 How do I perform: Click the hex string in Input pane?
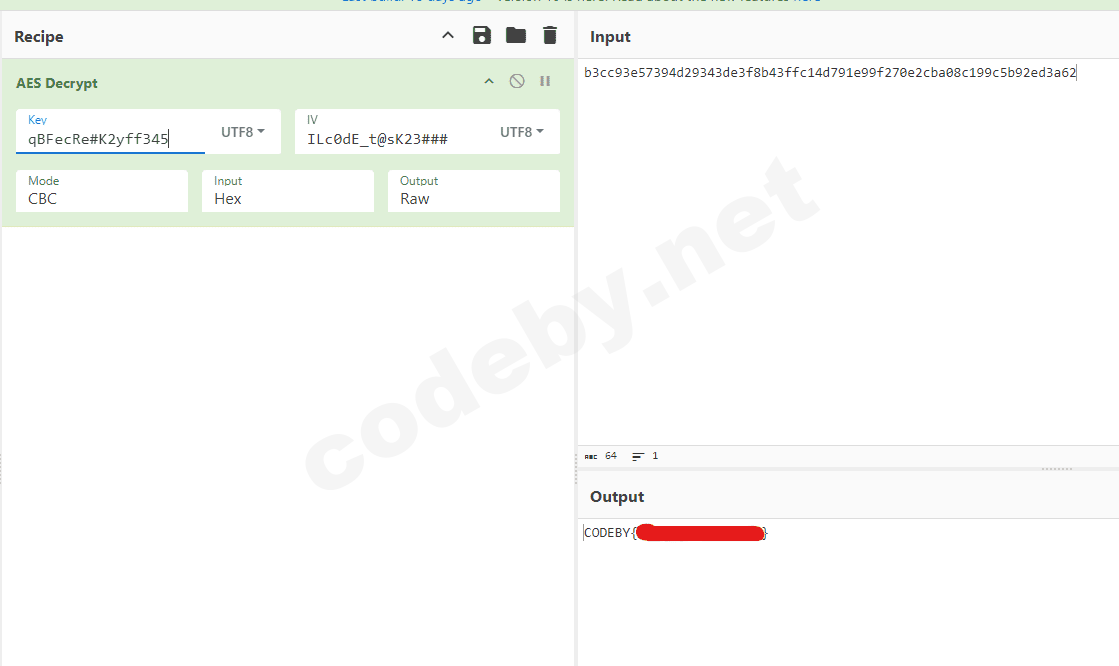tap(830, 73)
